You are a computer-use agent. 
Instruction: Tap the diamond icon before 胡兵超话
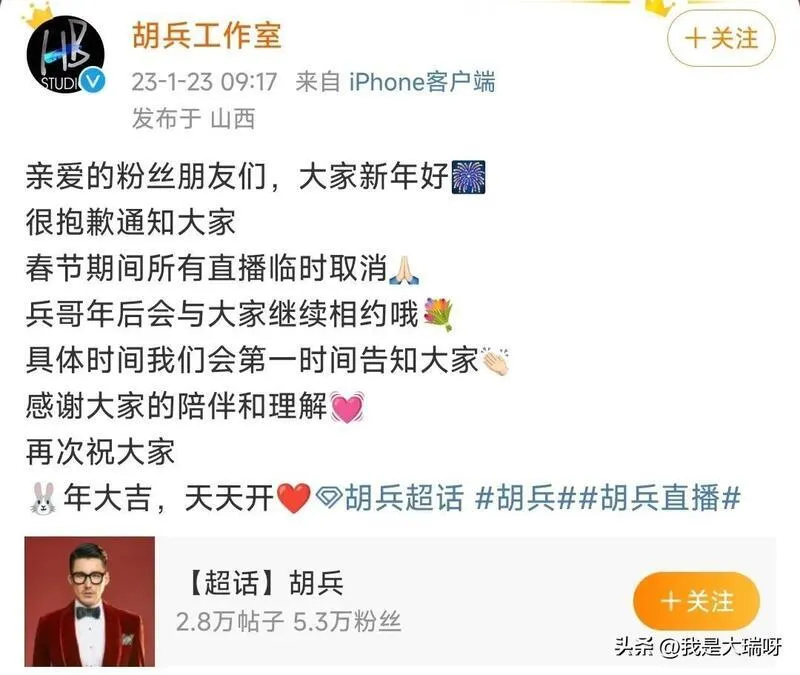click(329, 498)
